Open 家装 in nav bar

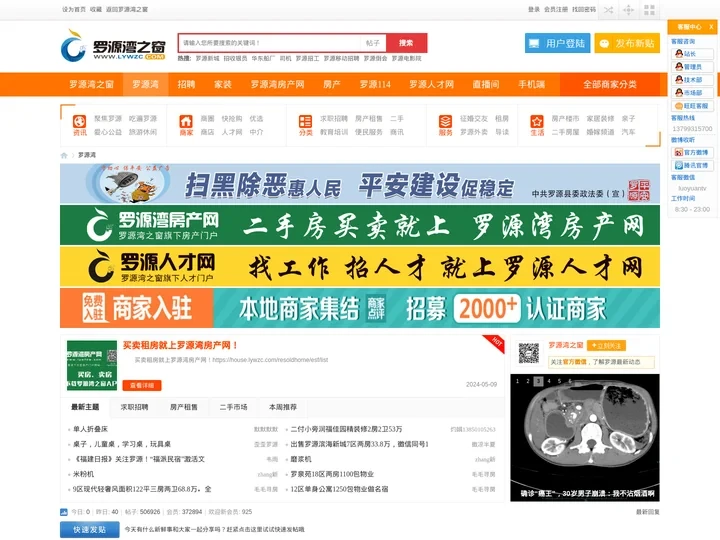[x=223, y=84]
